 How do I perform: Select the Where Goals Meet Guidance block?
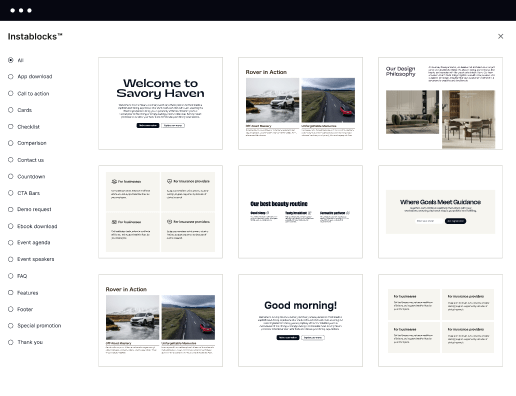click(440, 212)
